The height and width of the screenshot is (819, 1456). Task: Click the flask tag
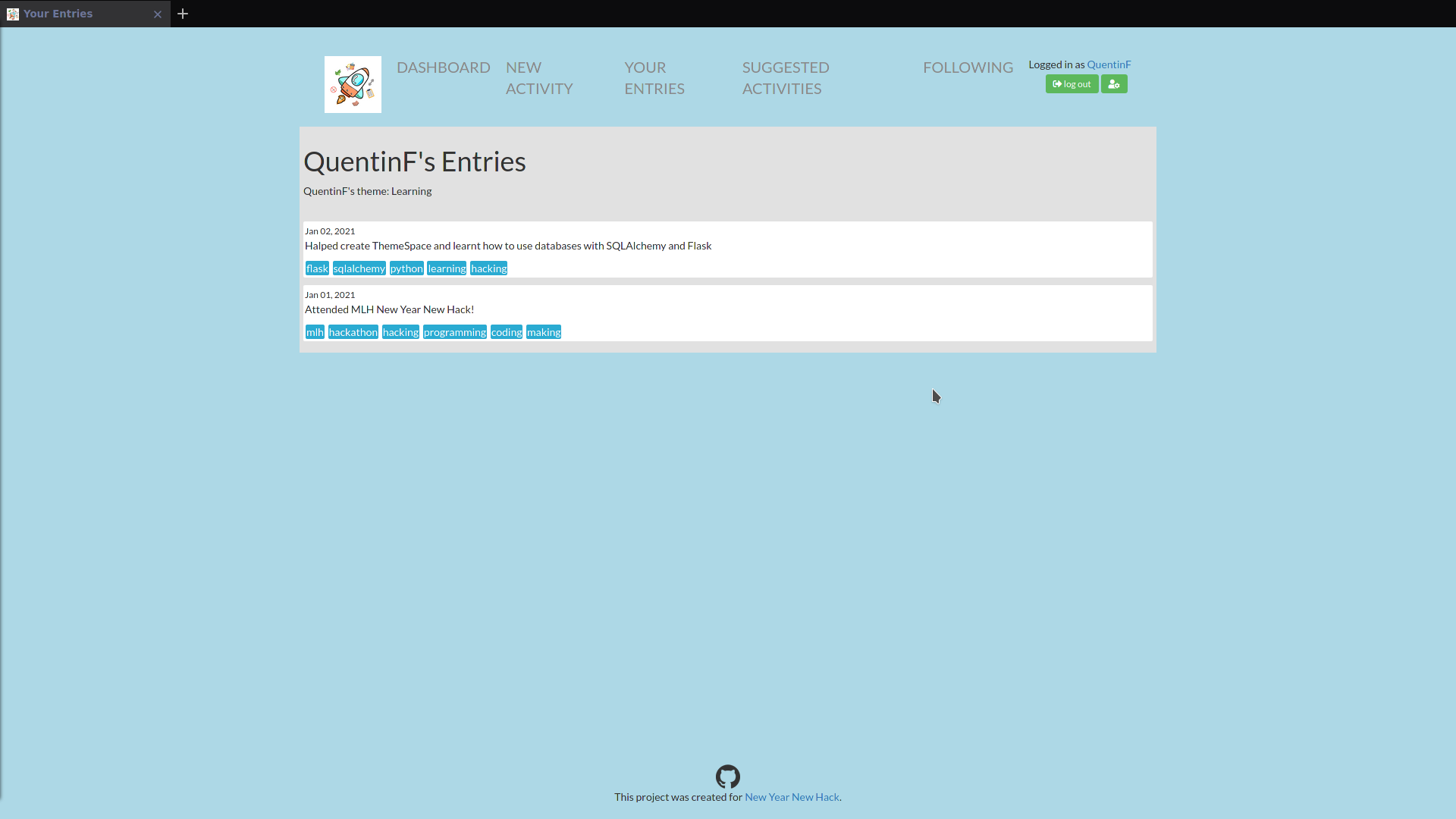tap(317, 268)
